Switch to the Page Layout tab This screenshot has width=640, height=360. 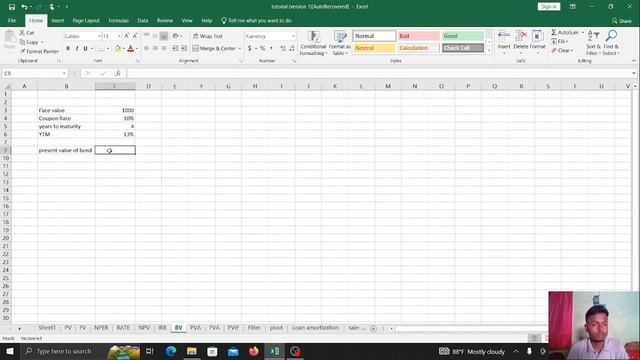pos(86,20)
